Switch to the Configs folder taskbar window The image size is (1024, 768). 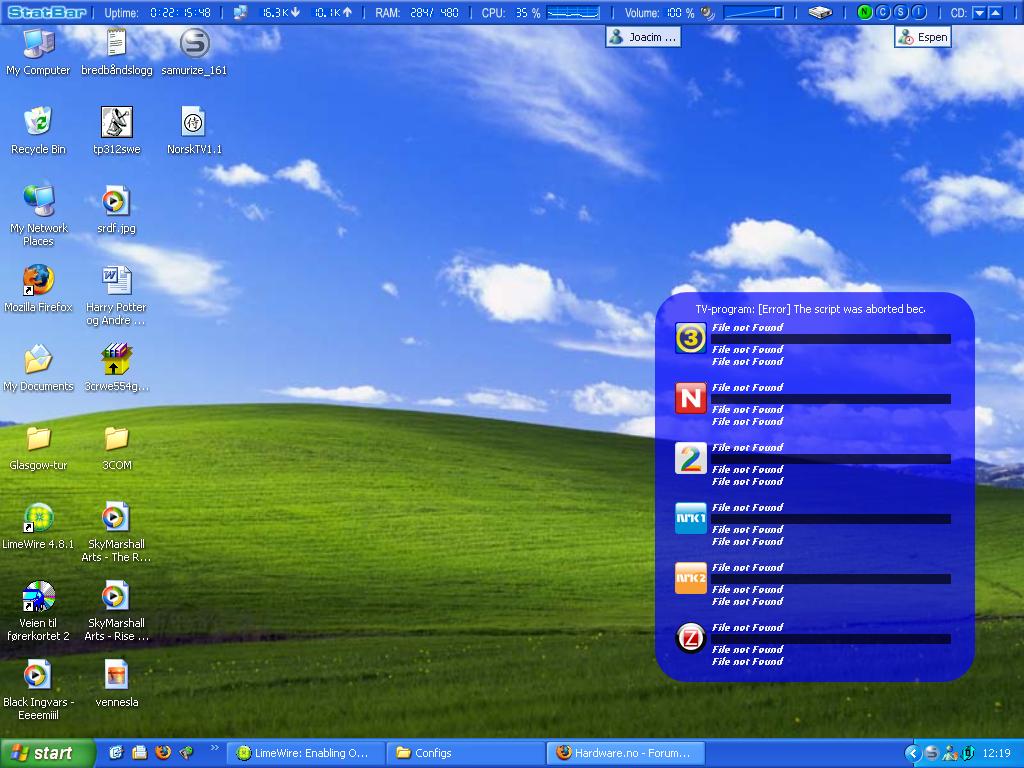pyautogui.click(x=466, y=753)
